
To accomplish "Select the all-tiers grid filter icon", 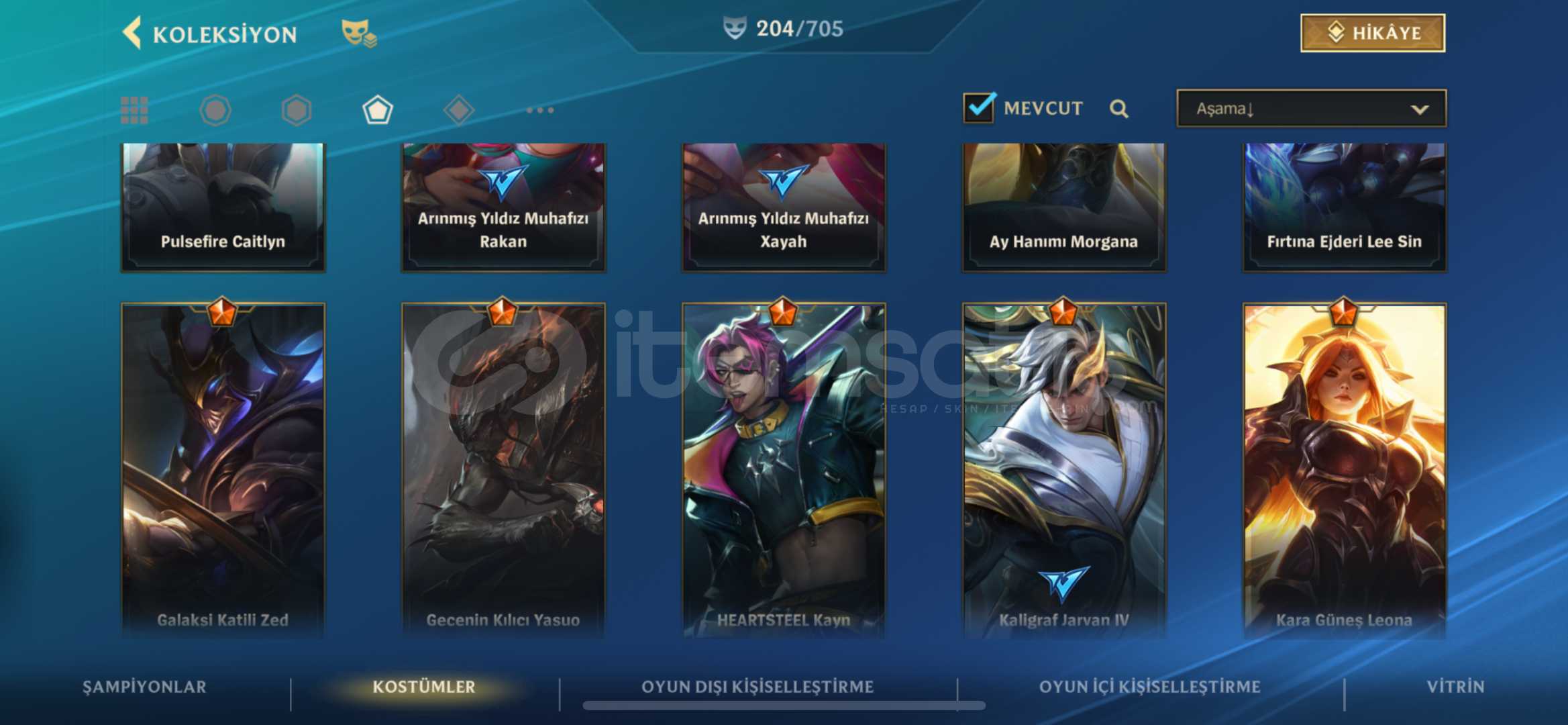I will (134, 110).
